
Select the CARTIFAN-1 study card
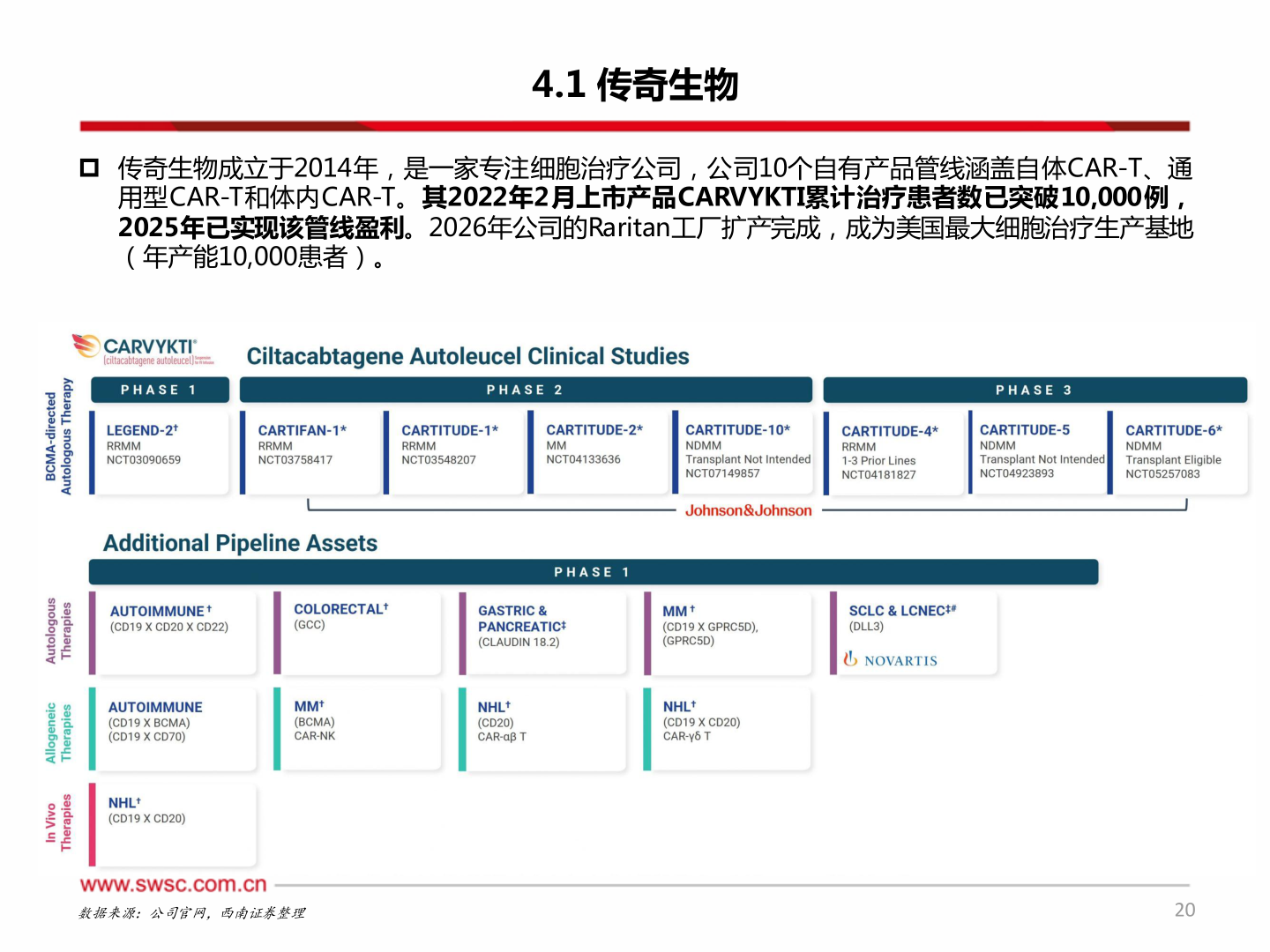point(310,451)
